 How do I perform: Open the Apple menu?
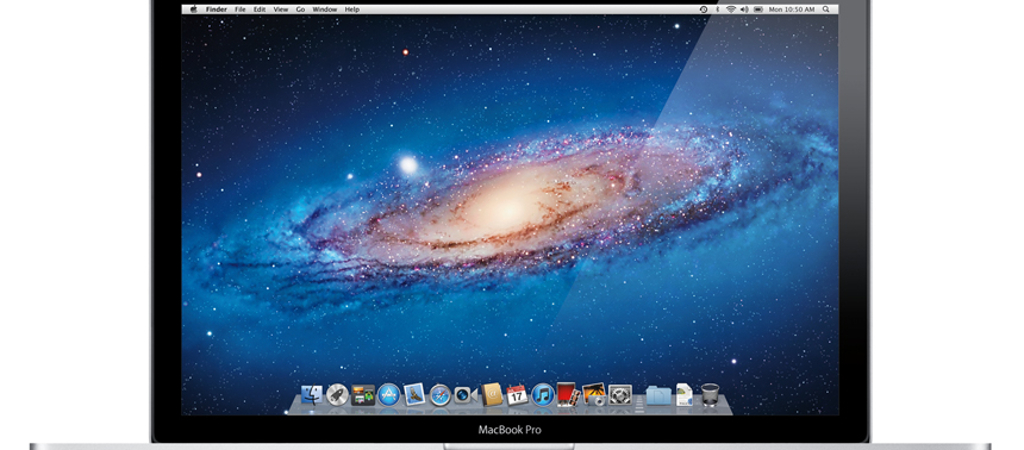tap(193, 9)
